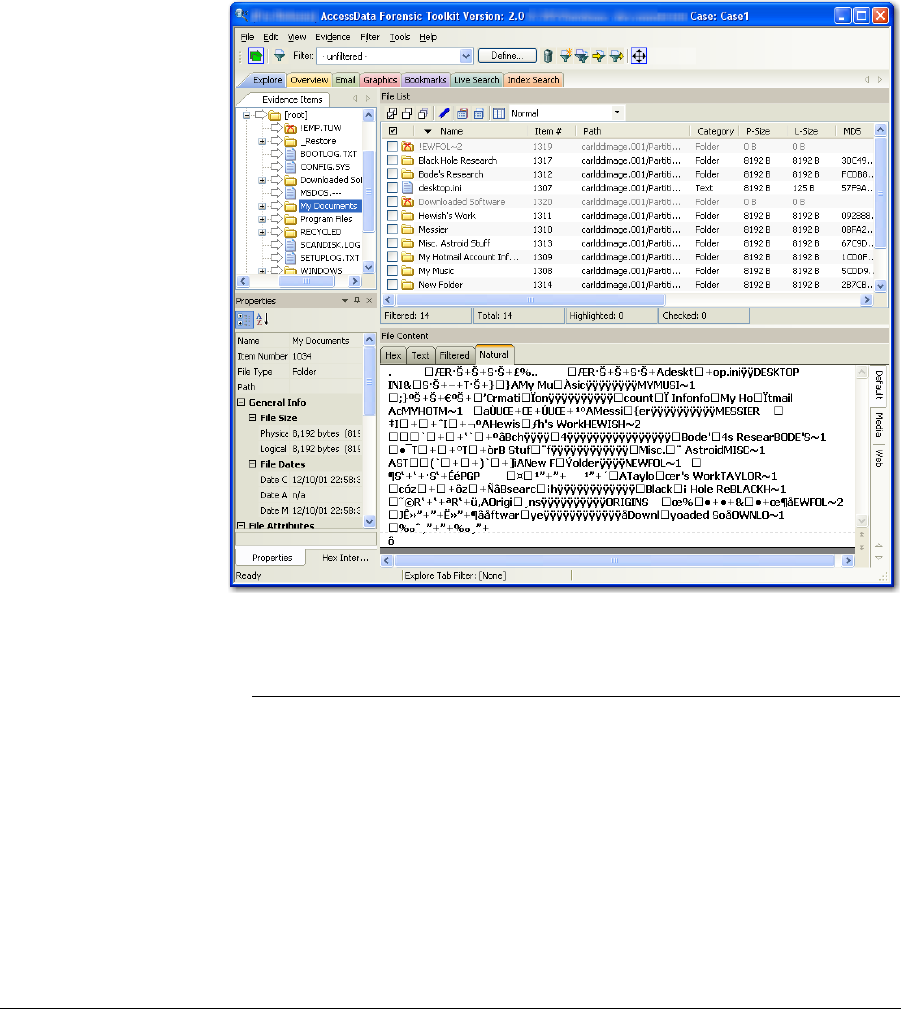Click the blue pen bookmark icon

(x=444, y=114)
